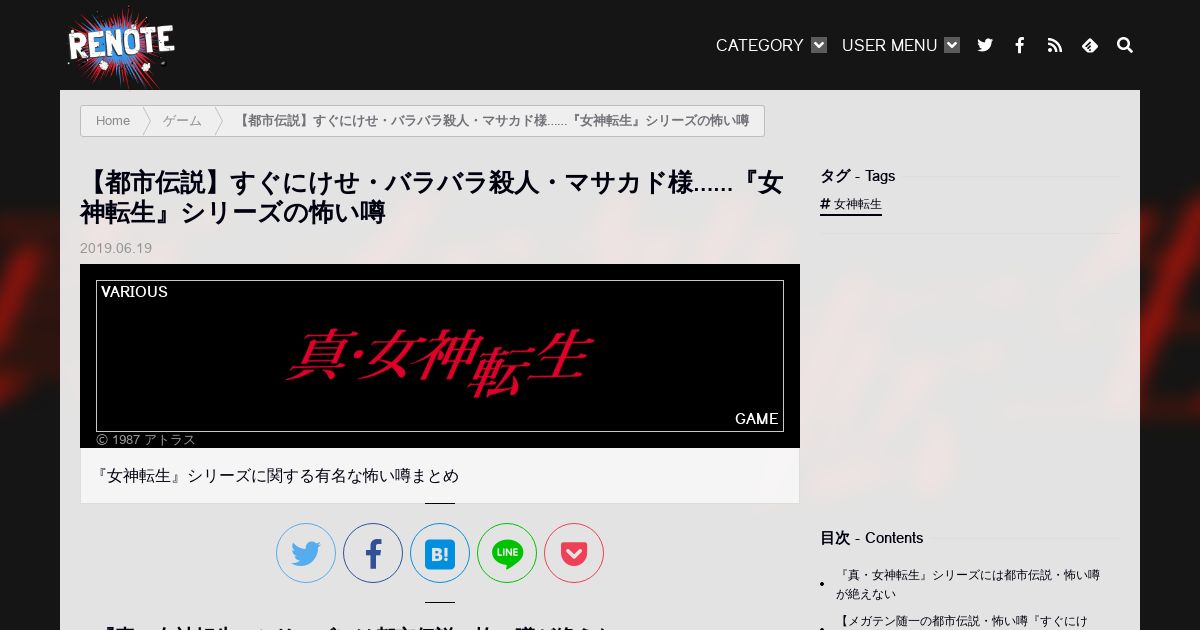
Task: Expand the USER MENU dropdown arrow
Action: point(952,45)
